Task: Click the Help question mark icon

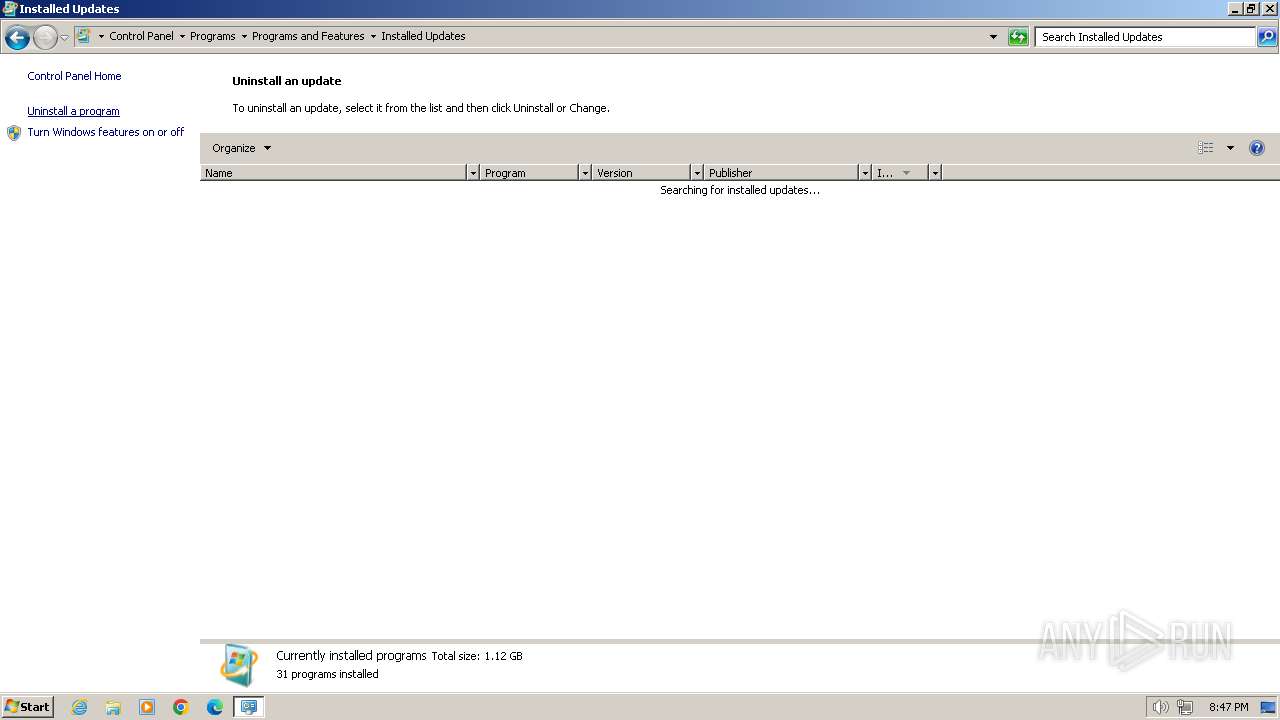Action: pyautogui.click(x=1257, y=148)
